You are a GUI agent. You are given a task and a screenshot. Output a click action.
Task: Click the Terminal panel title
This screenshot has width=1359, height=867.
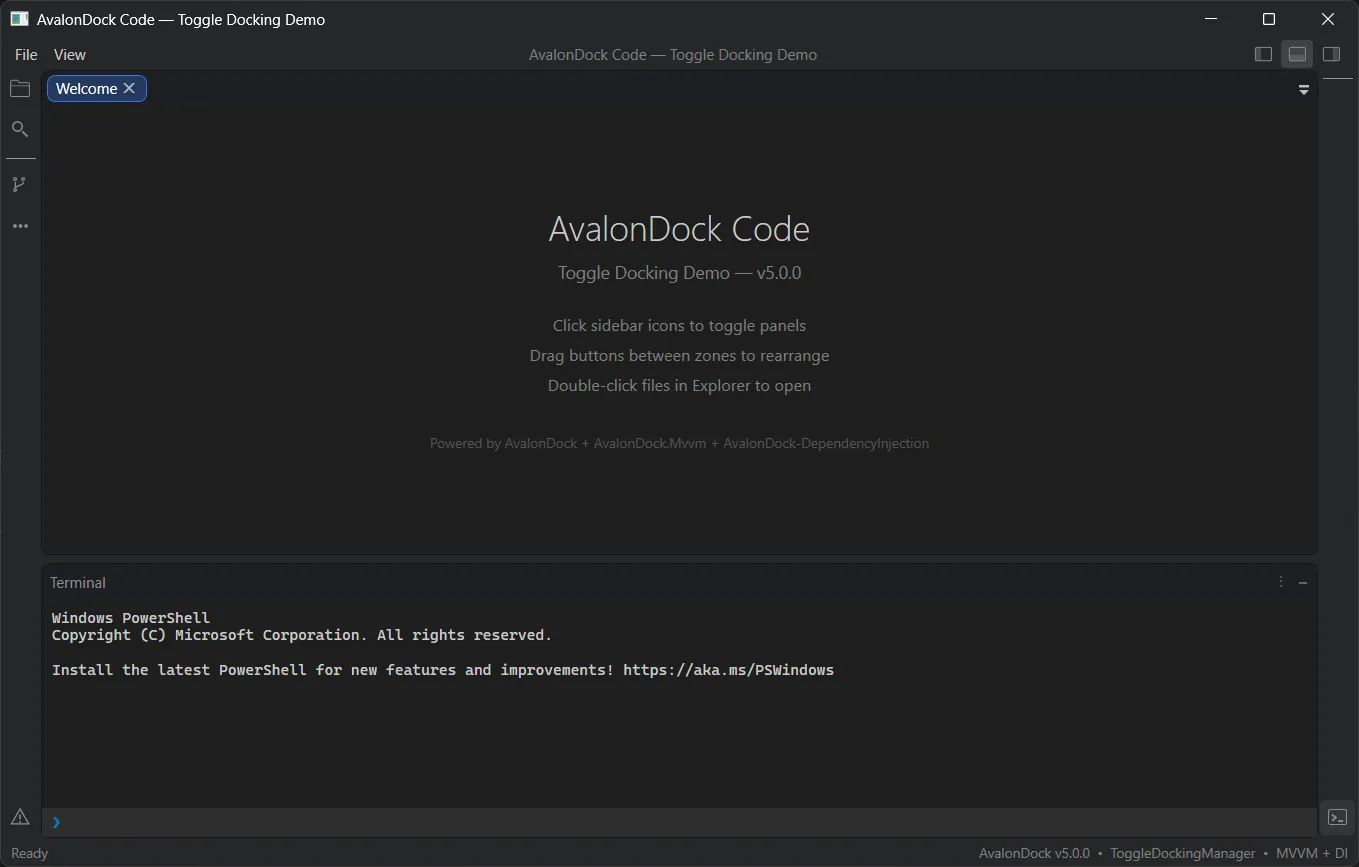78,582
